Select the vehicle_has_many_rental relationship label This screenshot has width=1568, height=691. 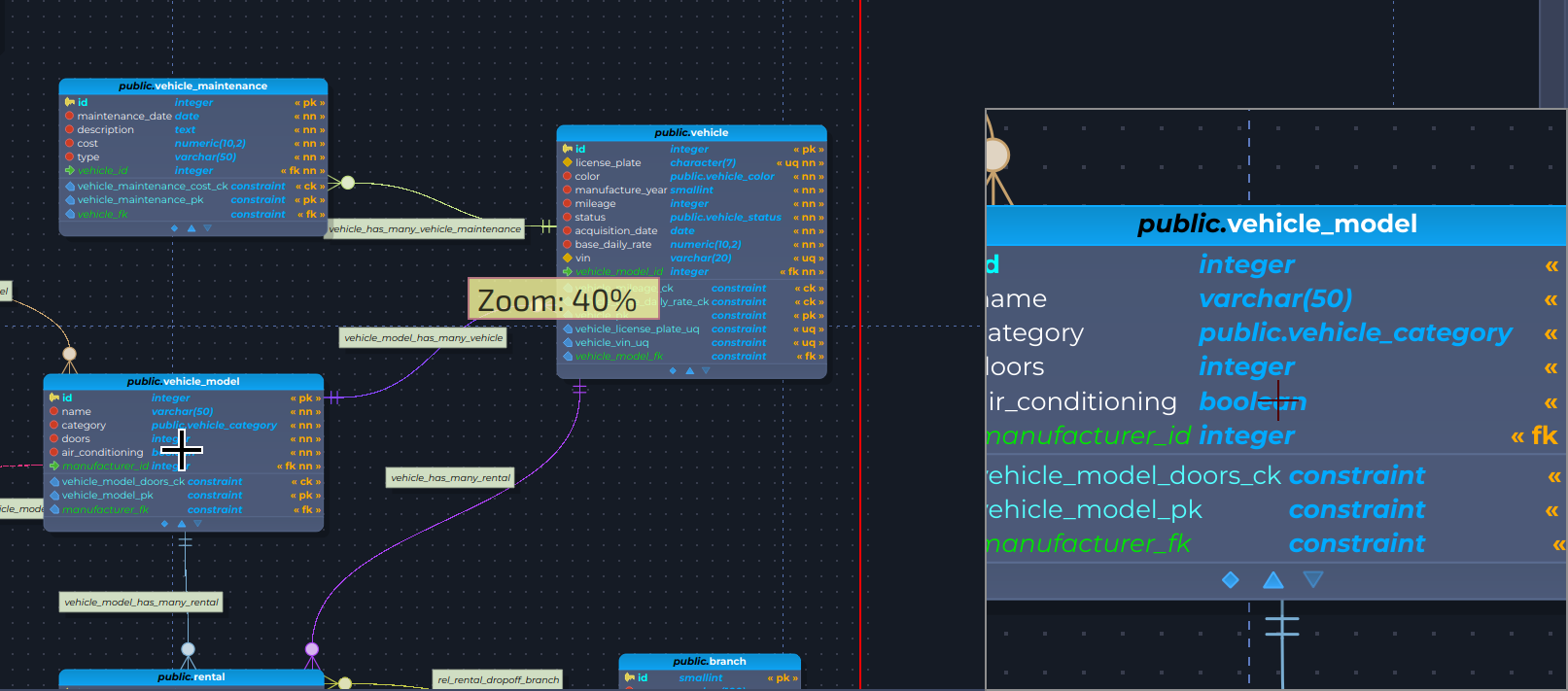click(x=450, y=478)
